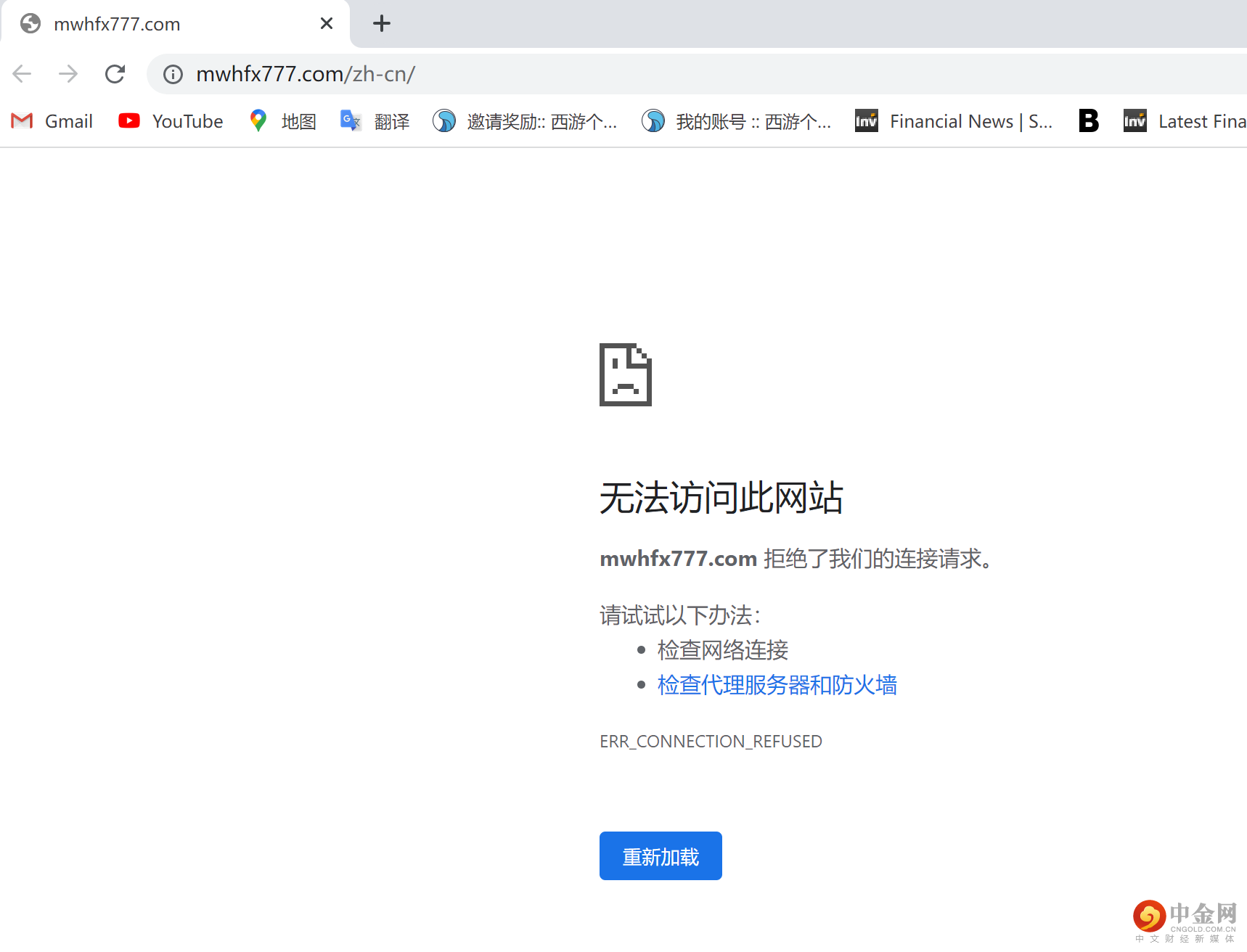Click the 重新加载 reload button
The width and height of the screenshot is (1247, 952).
coord(660,856)
